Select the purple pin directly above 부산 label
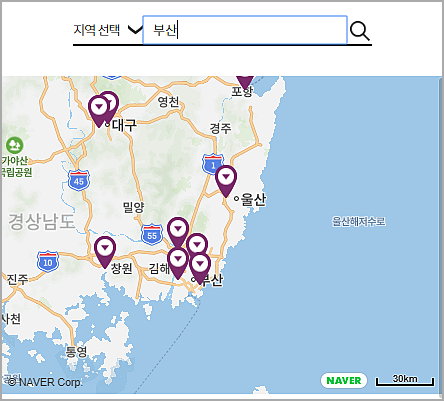444x401 pixels. pyautogui.click(x=200, y=269)
